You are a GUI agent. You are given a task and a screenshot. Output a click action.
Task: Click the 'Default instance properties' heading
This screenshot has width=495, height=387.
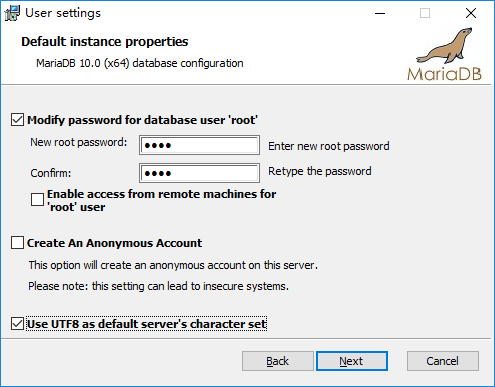click(105, 42)
